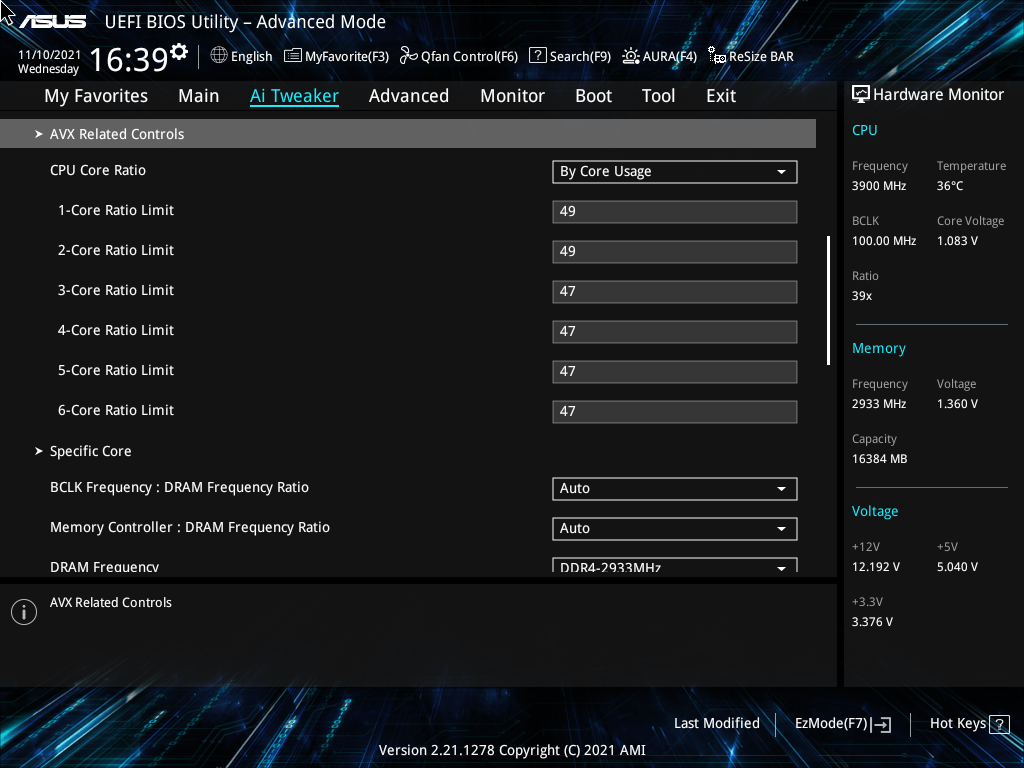Click the information icon beside help text
Image resolution: width=1024 pixels, height=768 pixels.
[24, 612]
